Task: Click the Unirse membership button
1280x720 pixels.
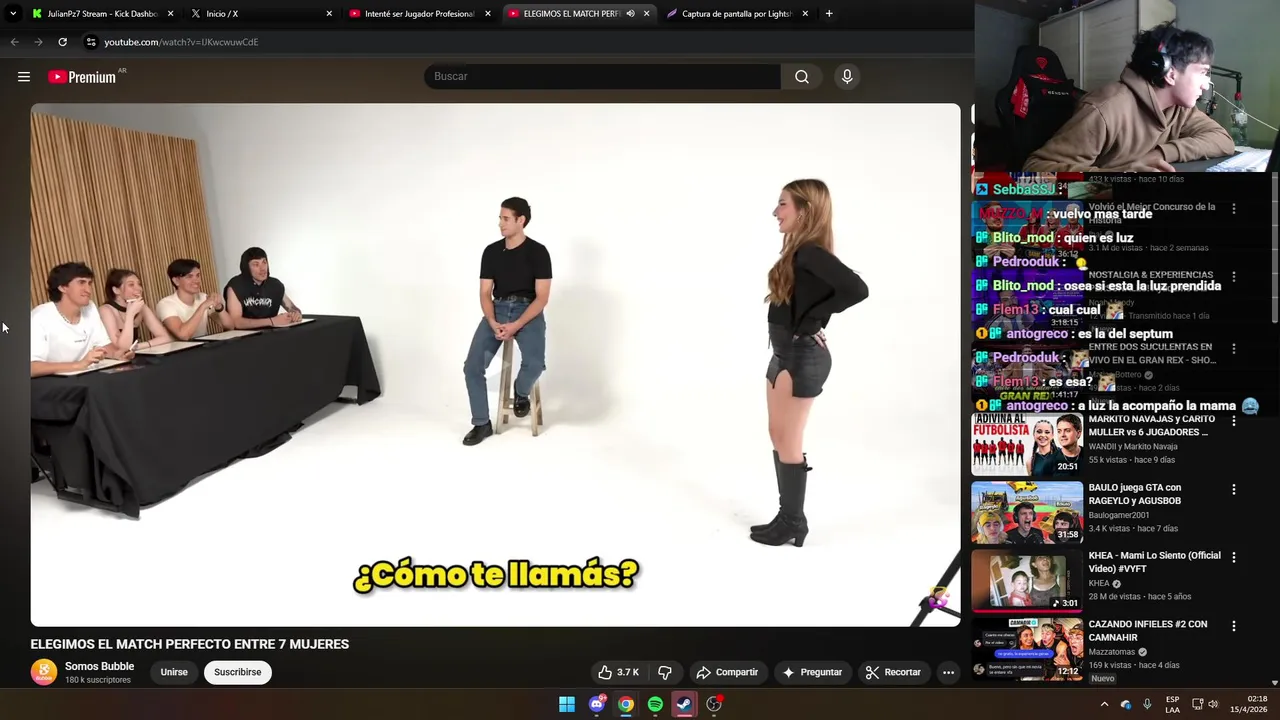Action: [174, 672]
